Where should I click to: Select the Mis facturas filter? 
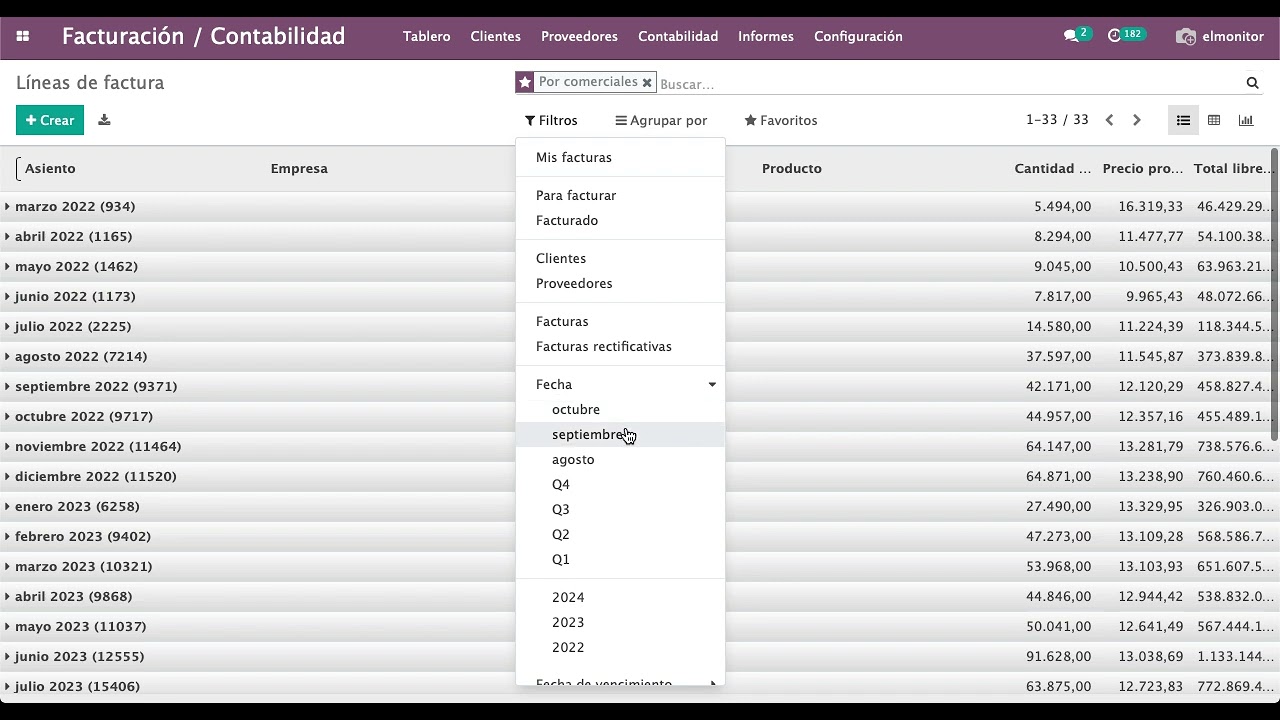tap(620, 157)
